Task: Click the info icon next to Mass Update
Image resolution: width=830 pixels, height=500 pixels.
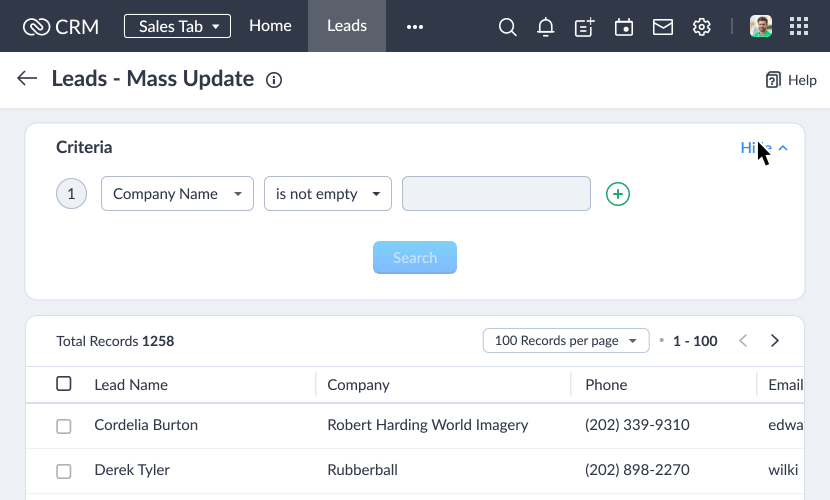Action: (x=274, y=80)
